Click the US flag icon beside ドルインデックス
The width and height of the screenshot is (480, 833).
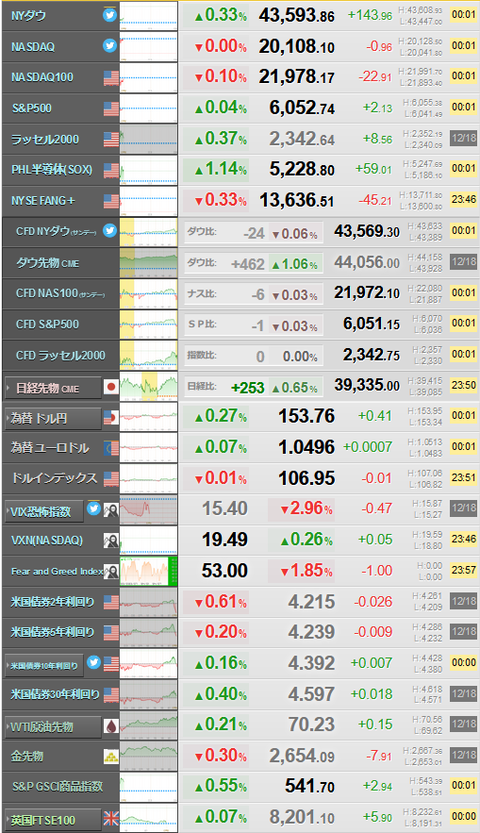pyautogui.click(x=111, y=479)
